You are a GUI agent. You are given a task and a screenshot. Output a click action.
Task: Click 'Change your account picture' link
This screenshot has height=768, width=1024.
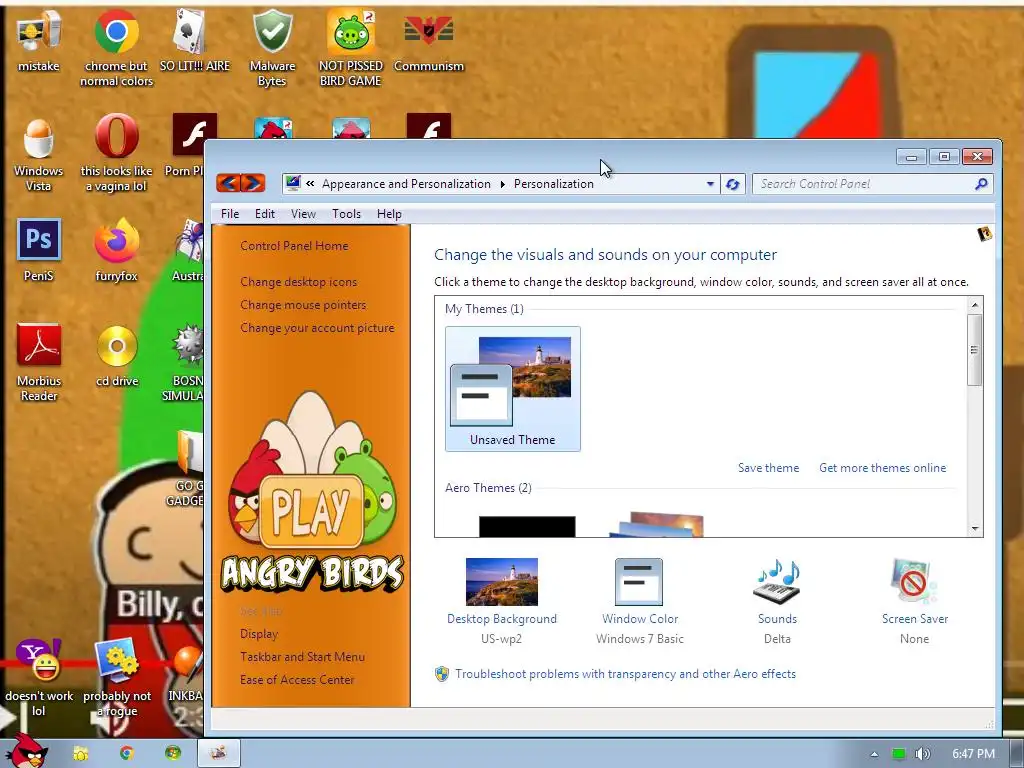(x=317, y=327)
